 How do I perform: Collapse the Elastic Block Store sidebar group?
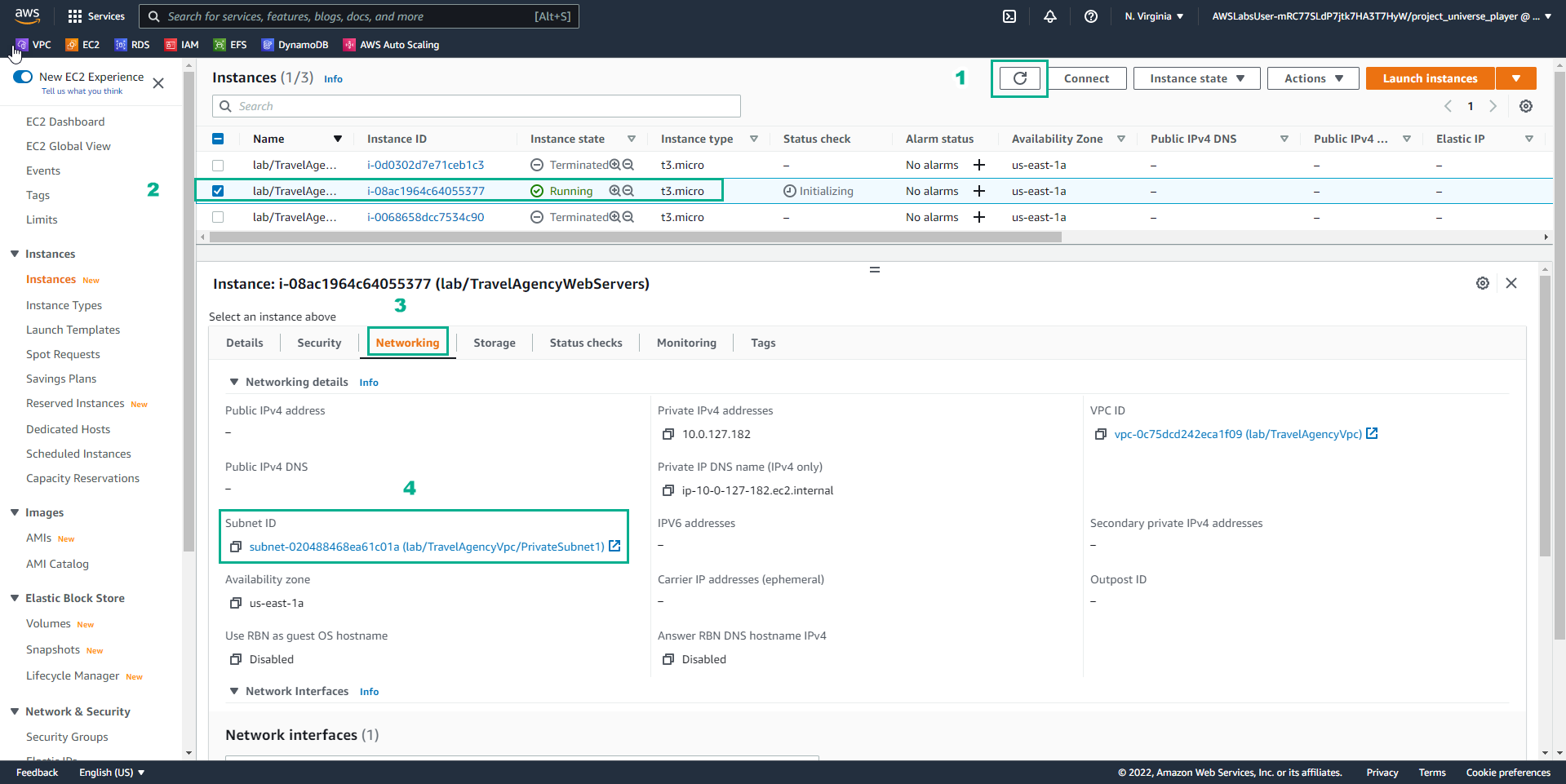[x=15, y=598]
